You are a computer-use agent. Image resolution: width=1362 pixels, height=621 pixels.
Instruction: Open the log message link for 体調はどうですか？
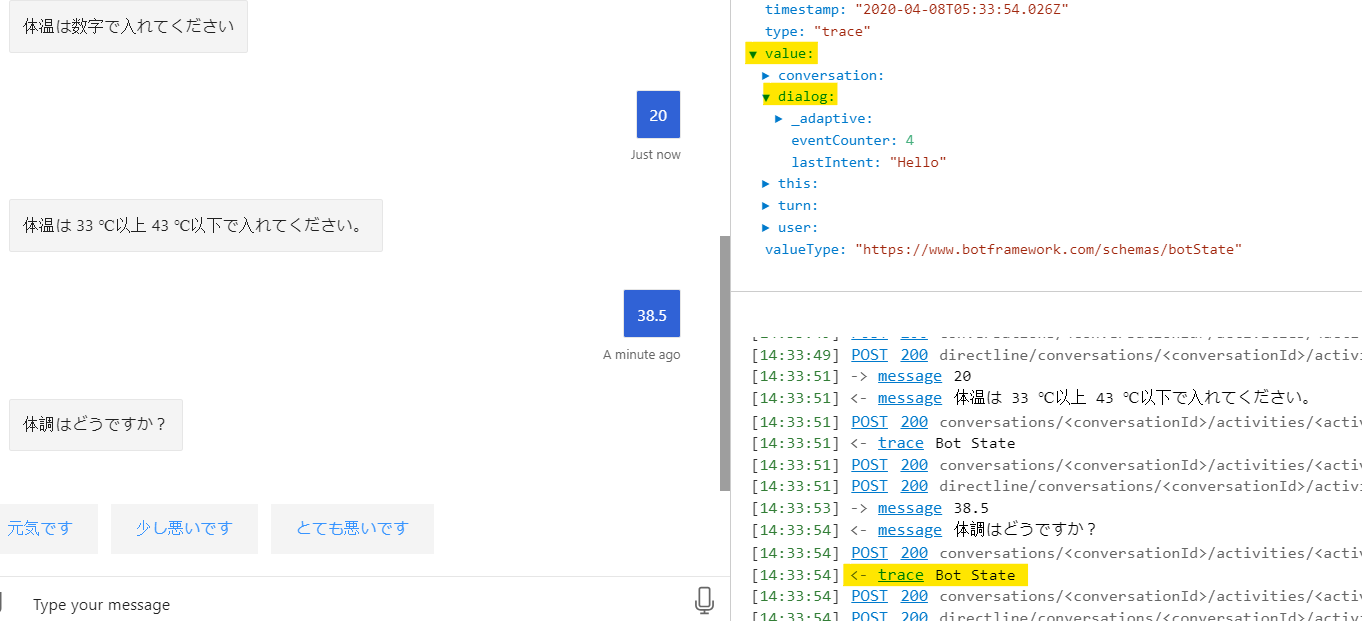(x=910, y=530)
